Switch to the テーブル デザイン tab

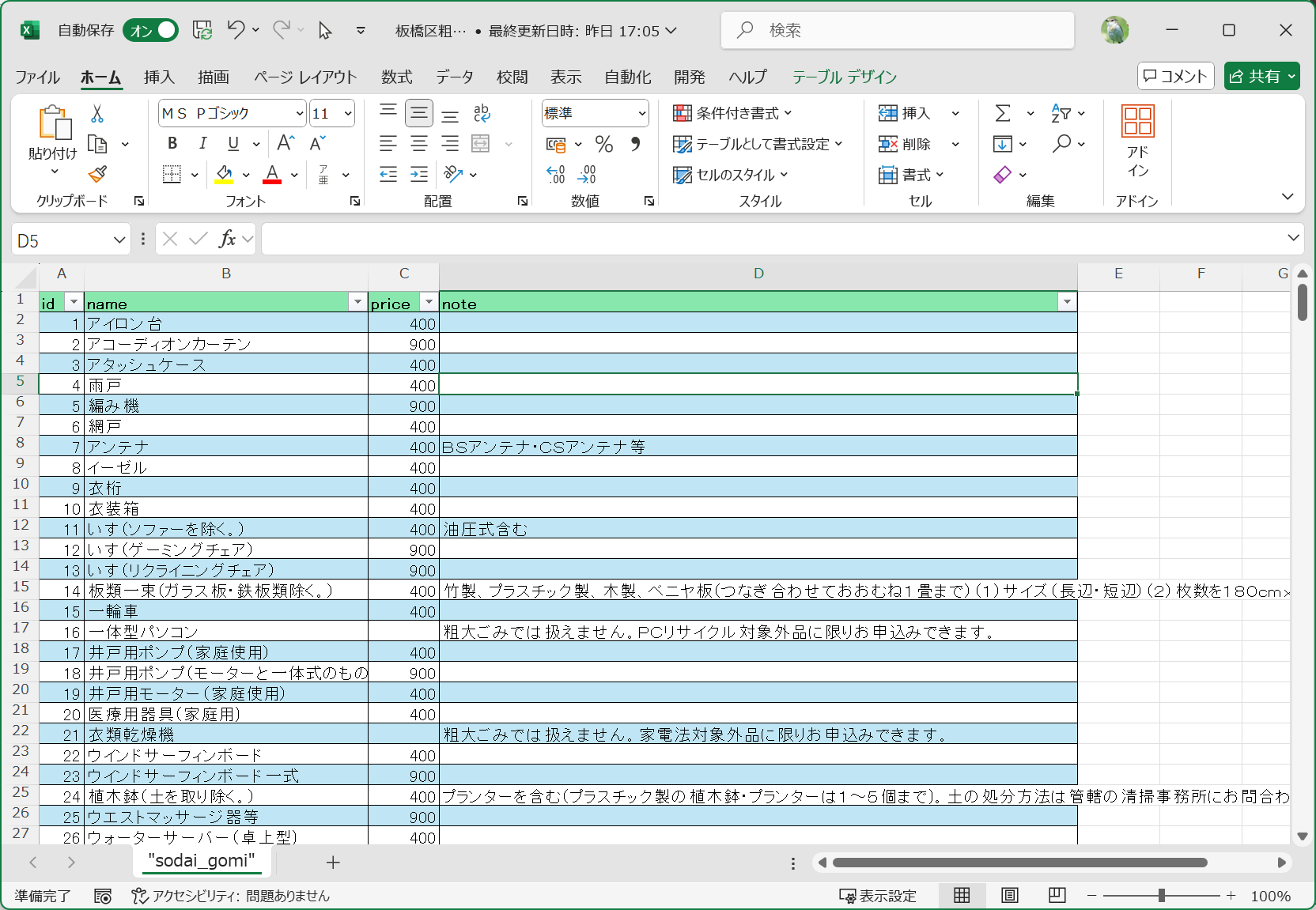tap(844, 77)
